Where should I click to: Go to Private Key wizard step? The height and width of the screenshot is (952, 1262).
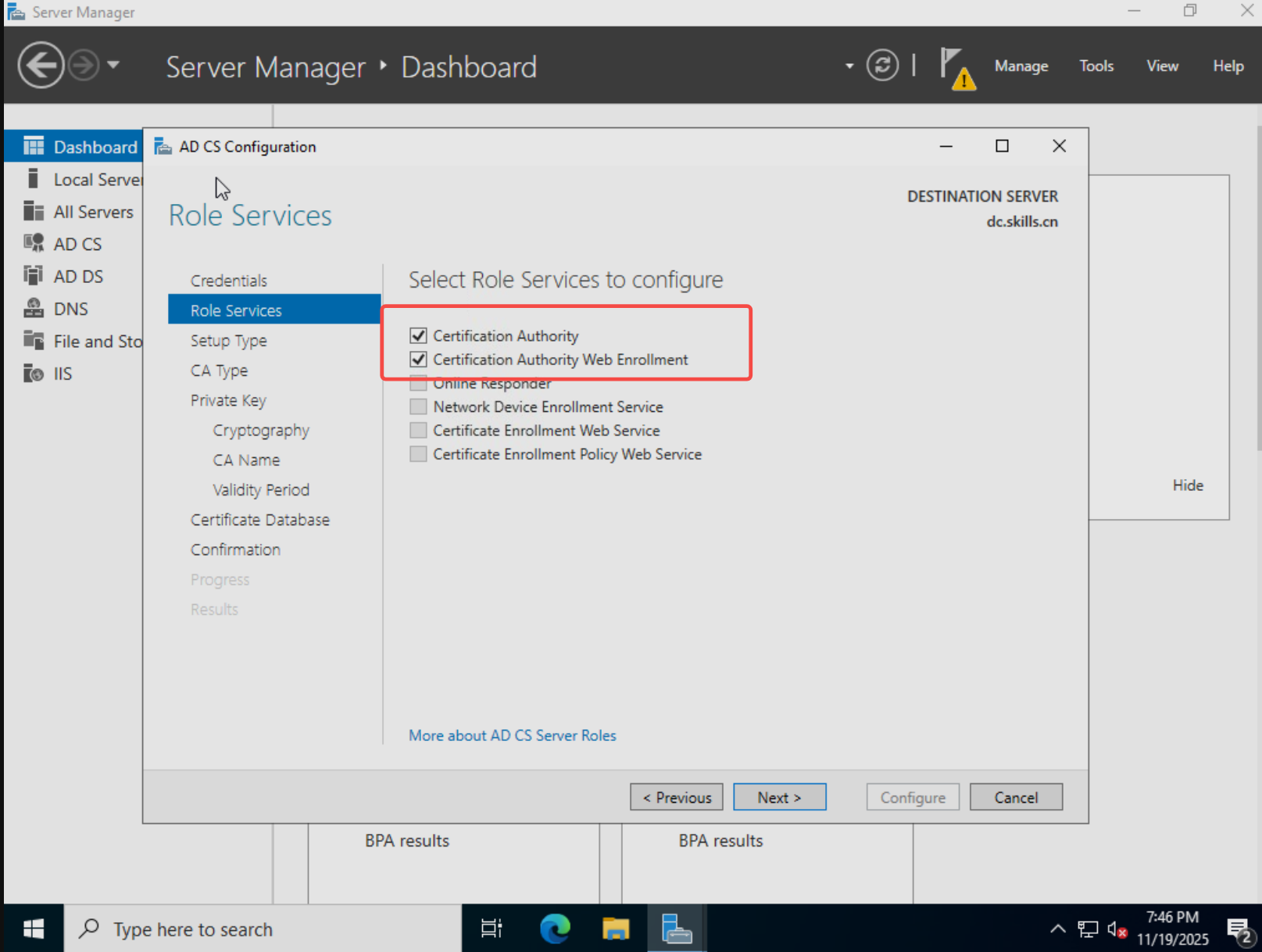[228, 400]
